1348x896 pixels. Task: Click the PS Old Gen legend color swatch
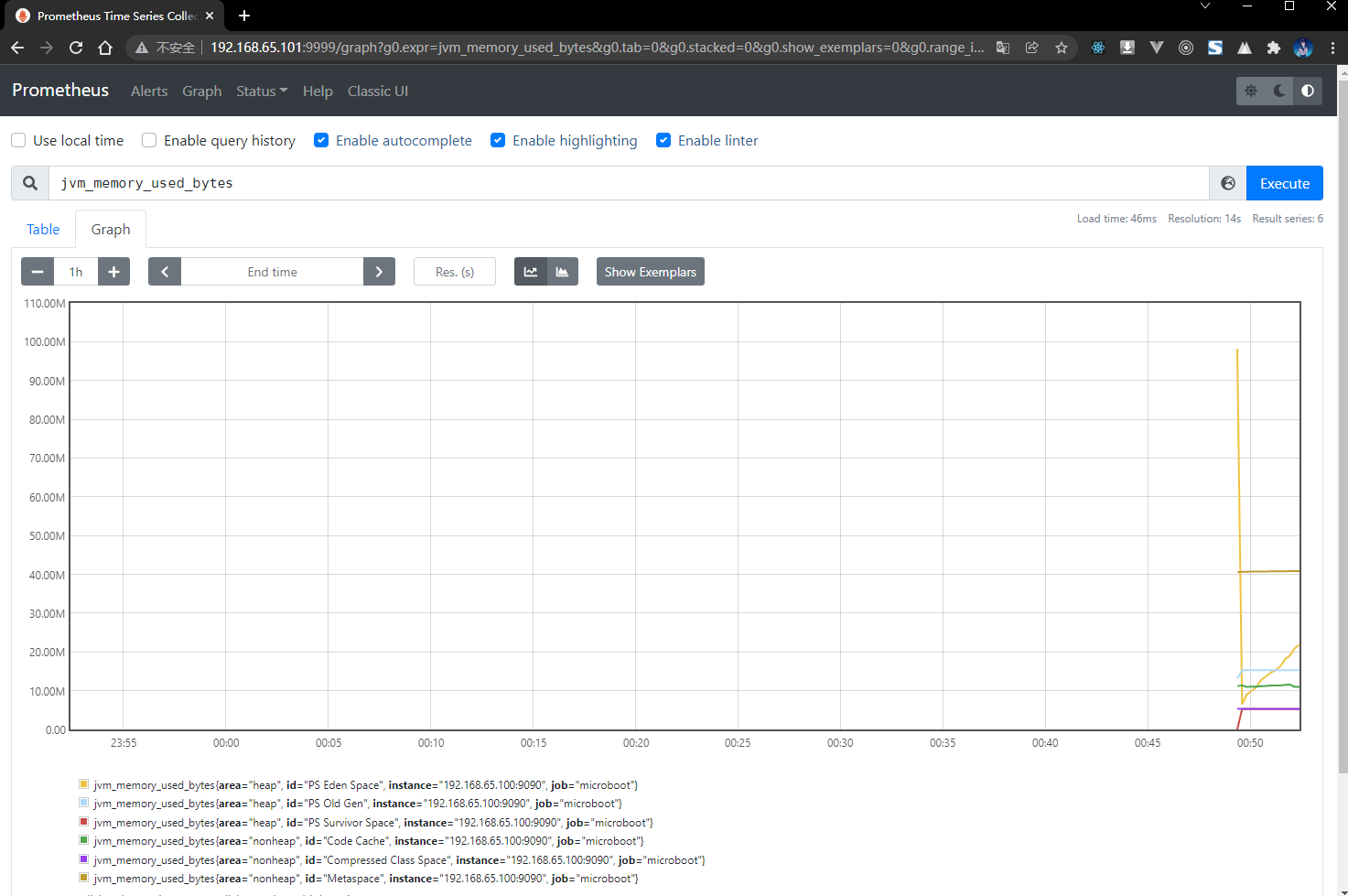[x=84, y=803]
